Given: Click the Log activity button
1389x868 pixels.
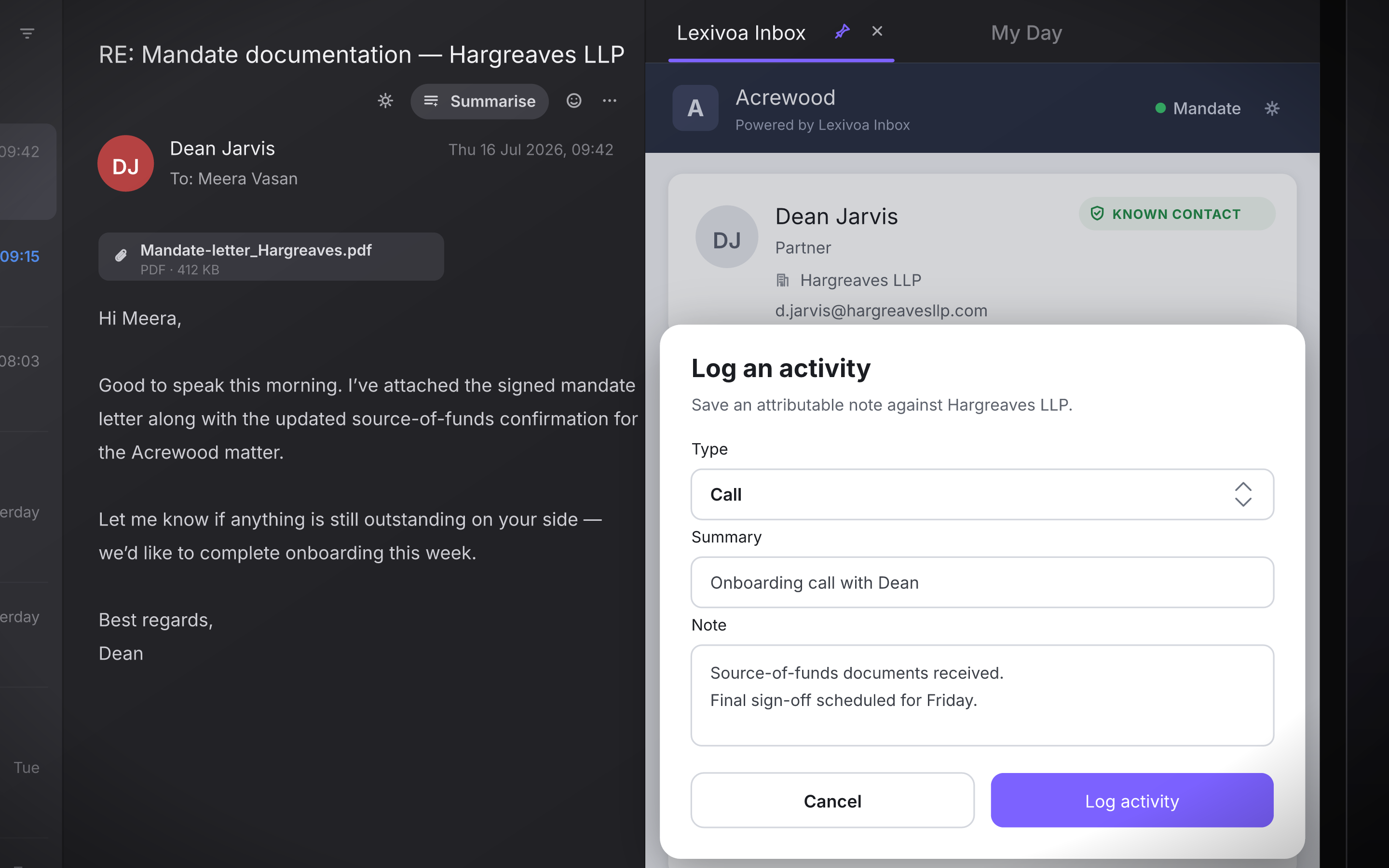Looking at the screenshot, I should tap(1132, 800).
